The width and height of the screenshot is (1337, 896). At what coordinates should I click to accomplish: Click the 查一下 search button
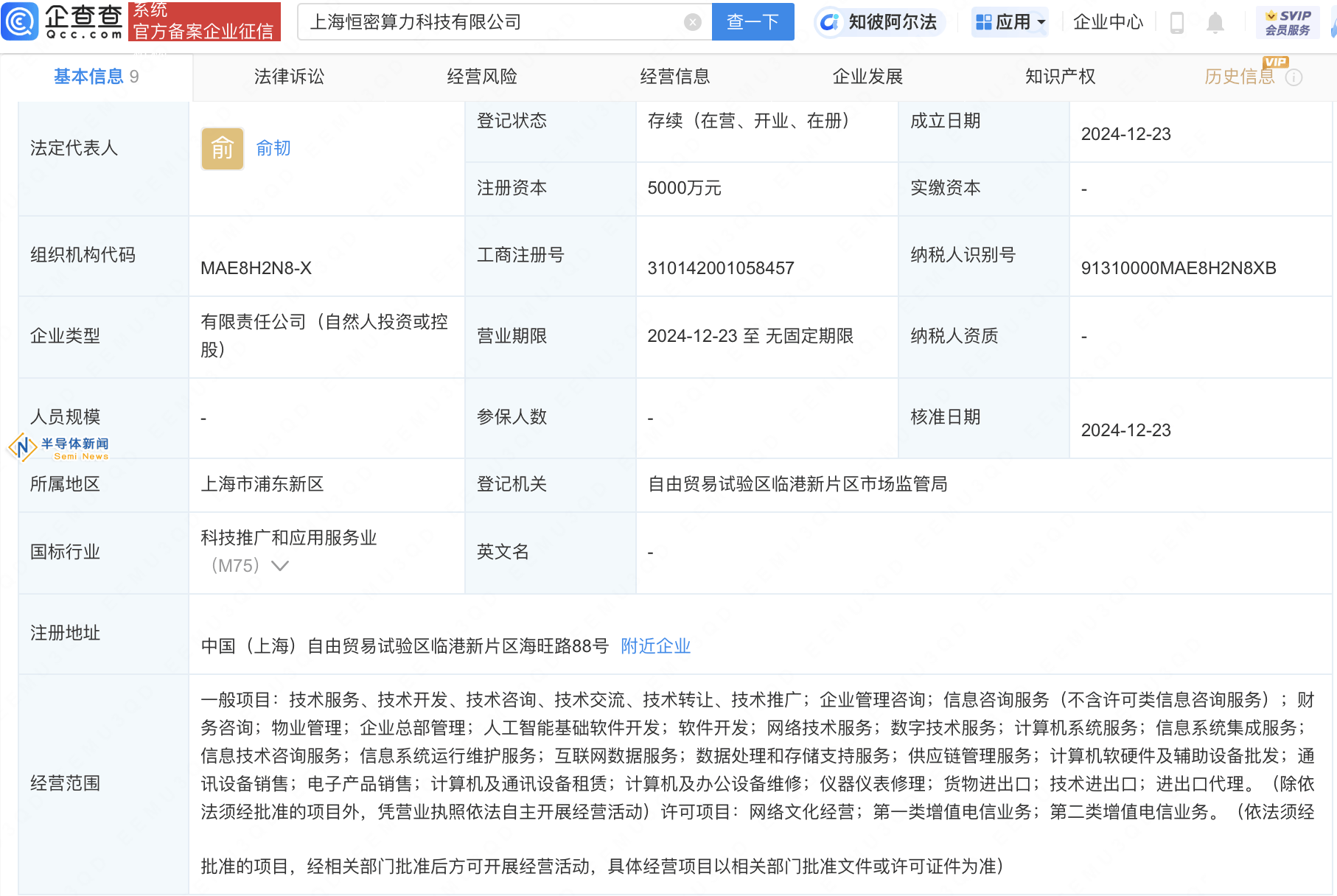(x=753, y=22)
